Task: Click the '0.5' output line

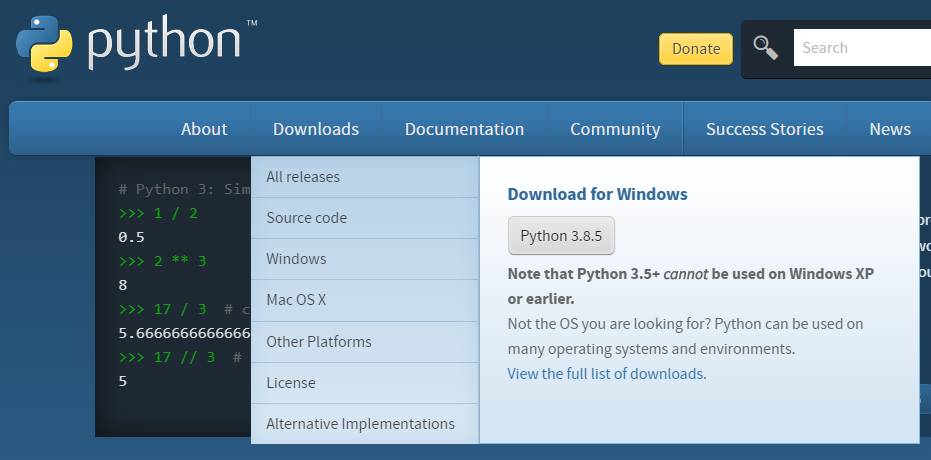Action: [x=132, y=237]
